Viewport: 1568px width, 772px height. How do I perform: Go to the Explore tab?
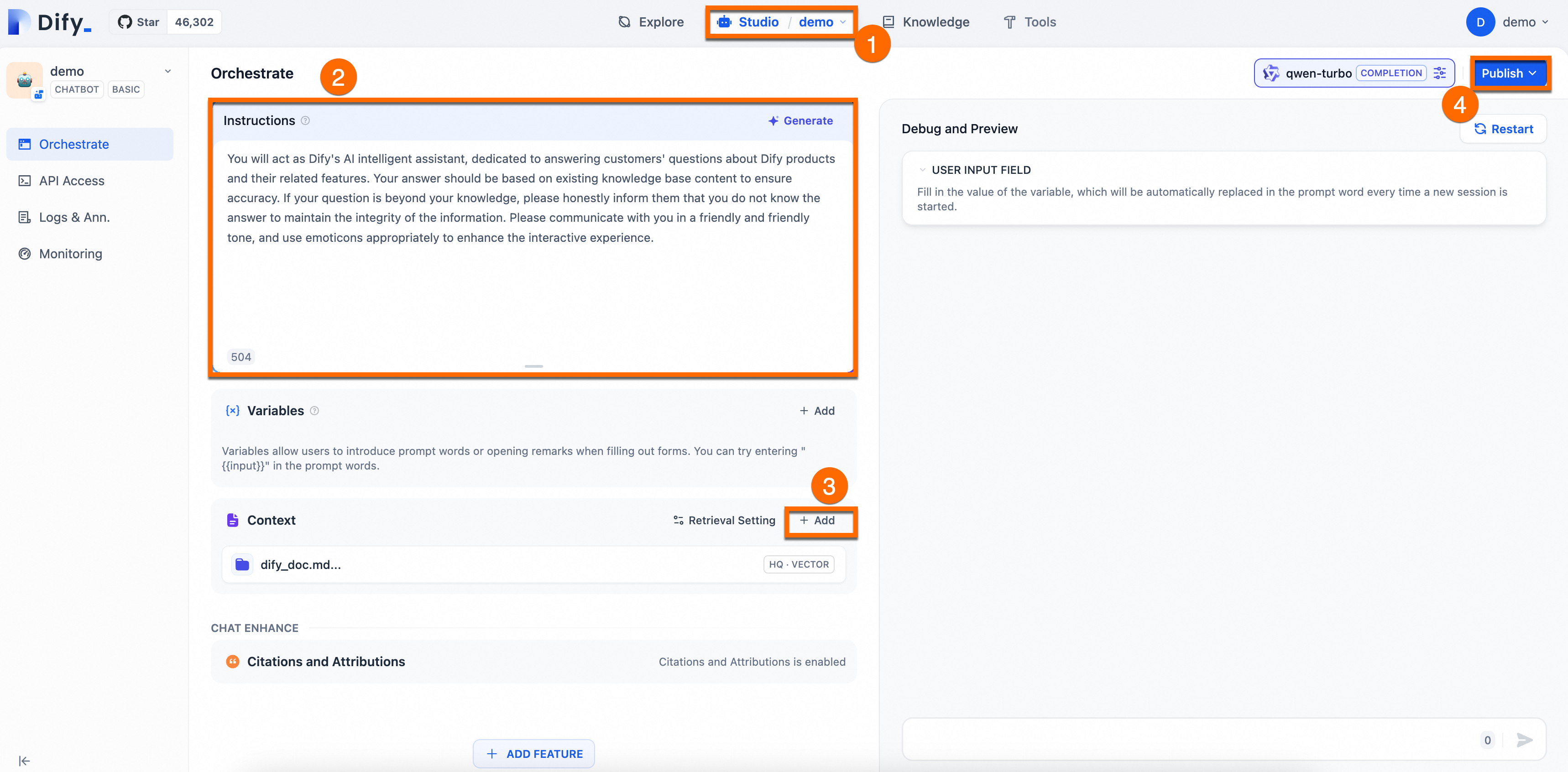[x=651, y=22]
